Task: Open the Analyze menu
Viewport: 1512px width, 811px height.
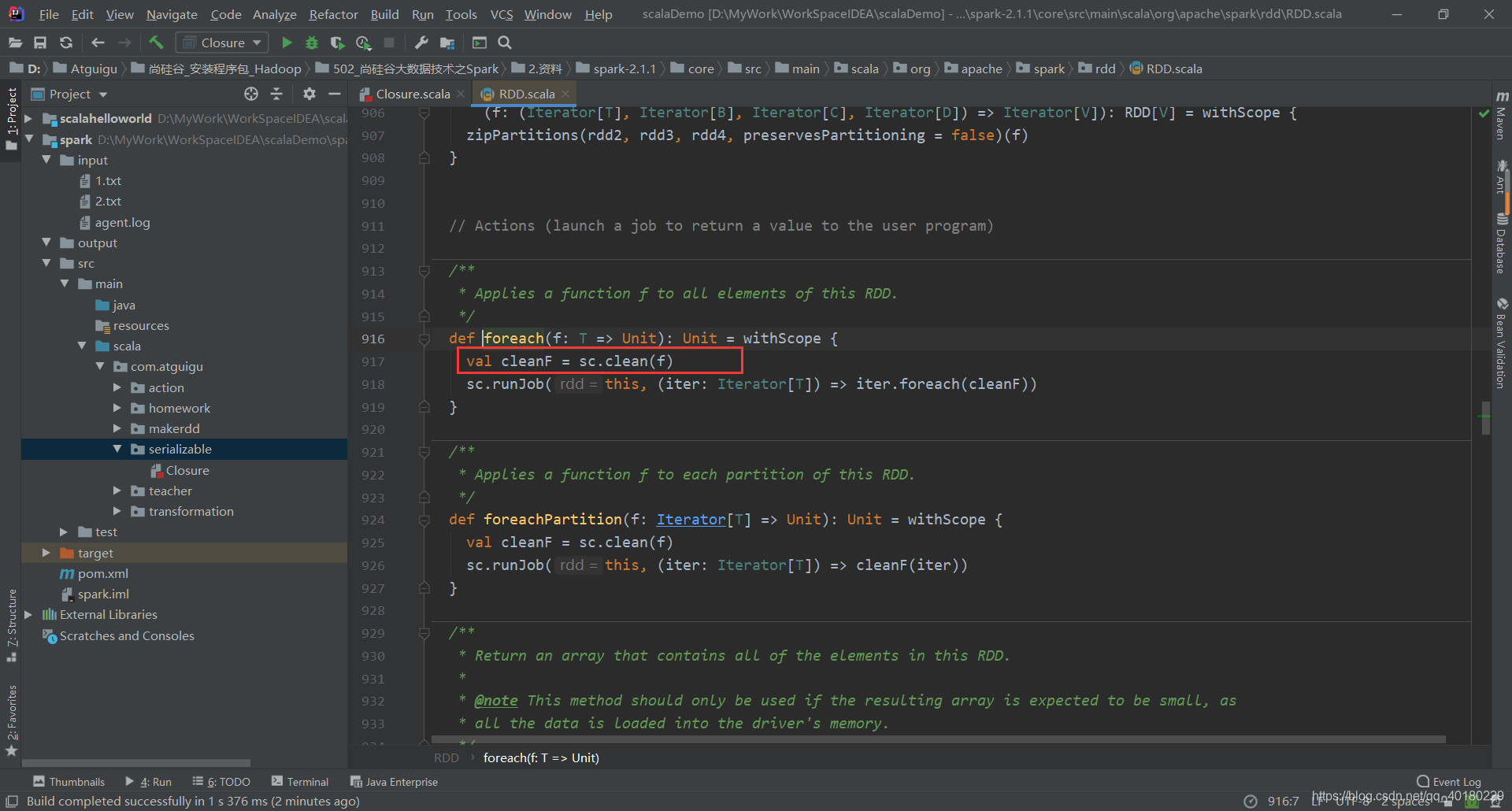Action: click(x=274, y=14)
